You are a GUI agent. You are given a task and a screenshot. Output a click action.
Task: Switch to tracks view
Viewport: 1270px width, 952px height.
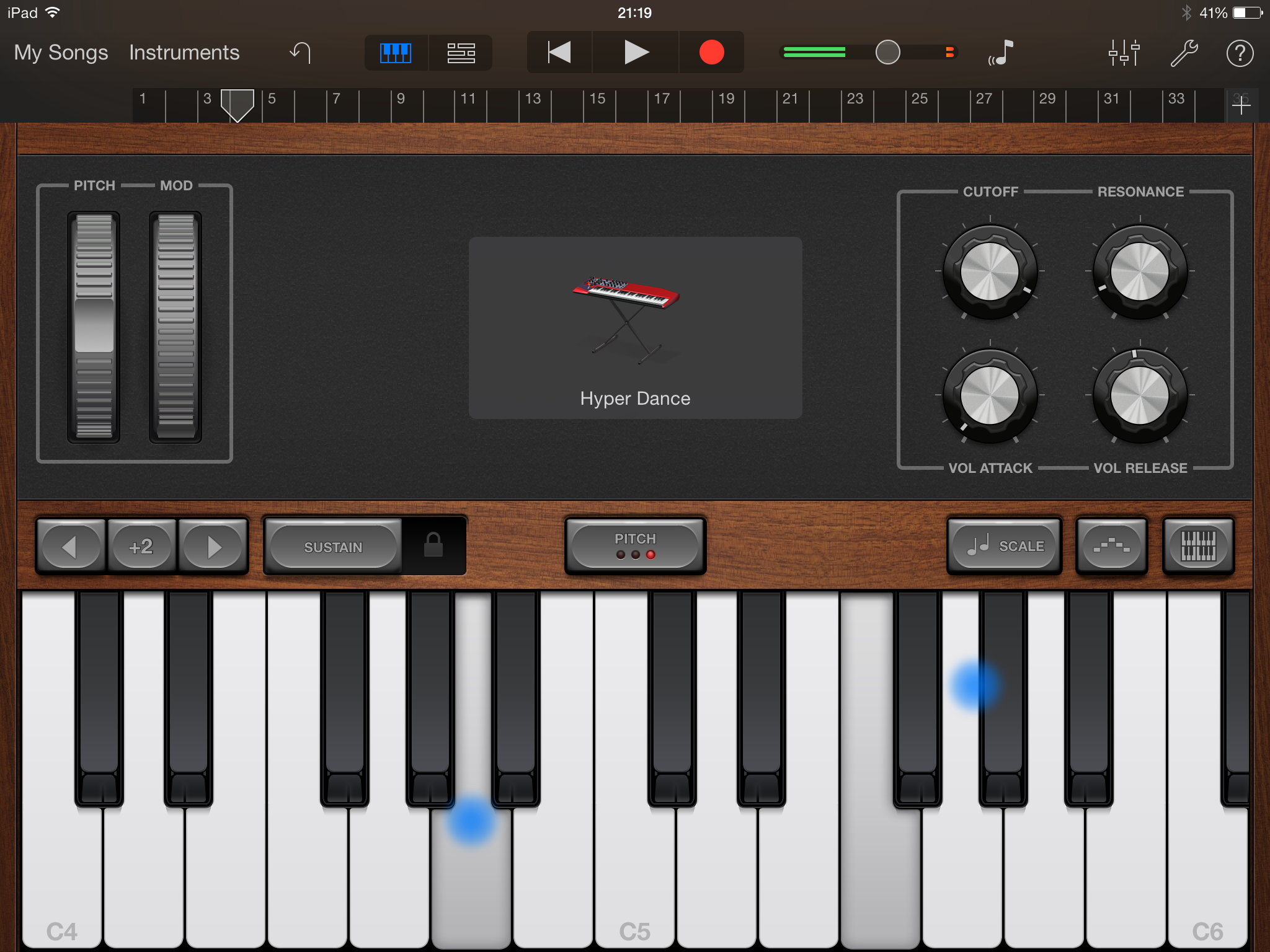(461, 53)
